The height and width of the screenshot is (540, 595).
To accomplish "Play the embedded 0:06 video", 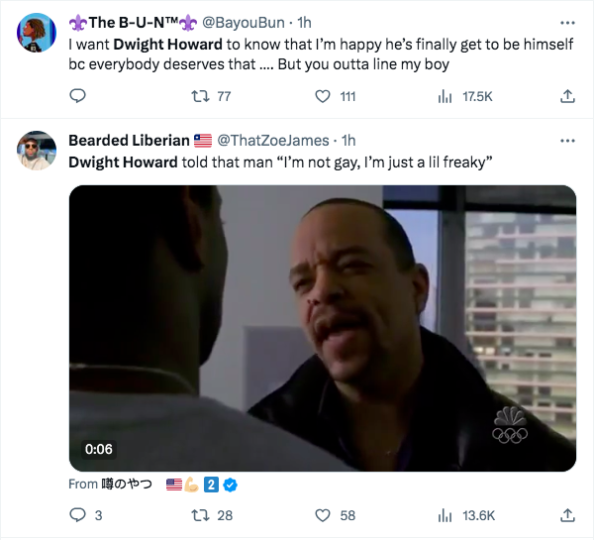I will click(x=322, y=328).
